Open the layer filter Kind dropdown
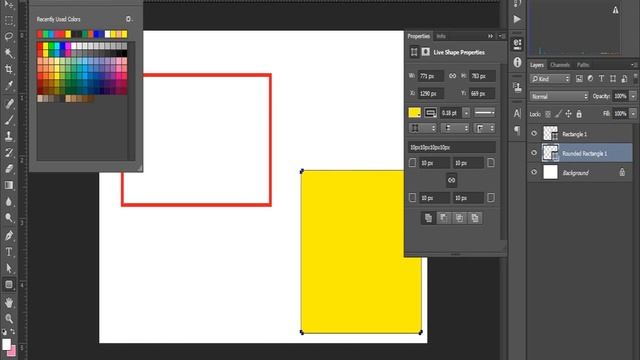The width and height of the screenshot is (640, 360). coord(550,79)
